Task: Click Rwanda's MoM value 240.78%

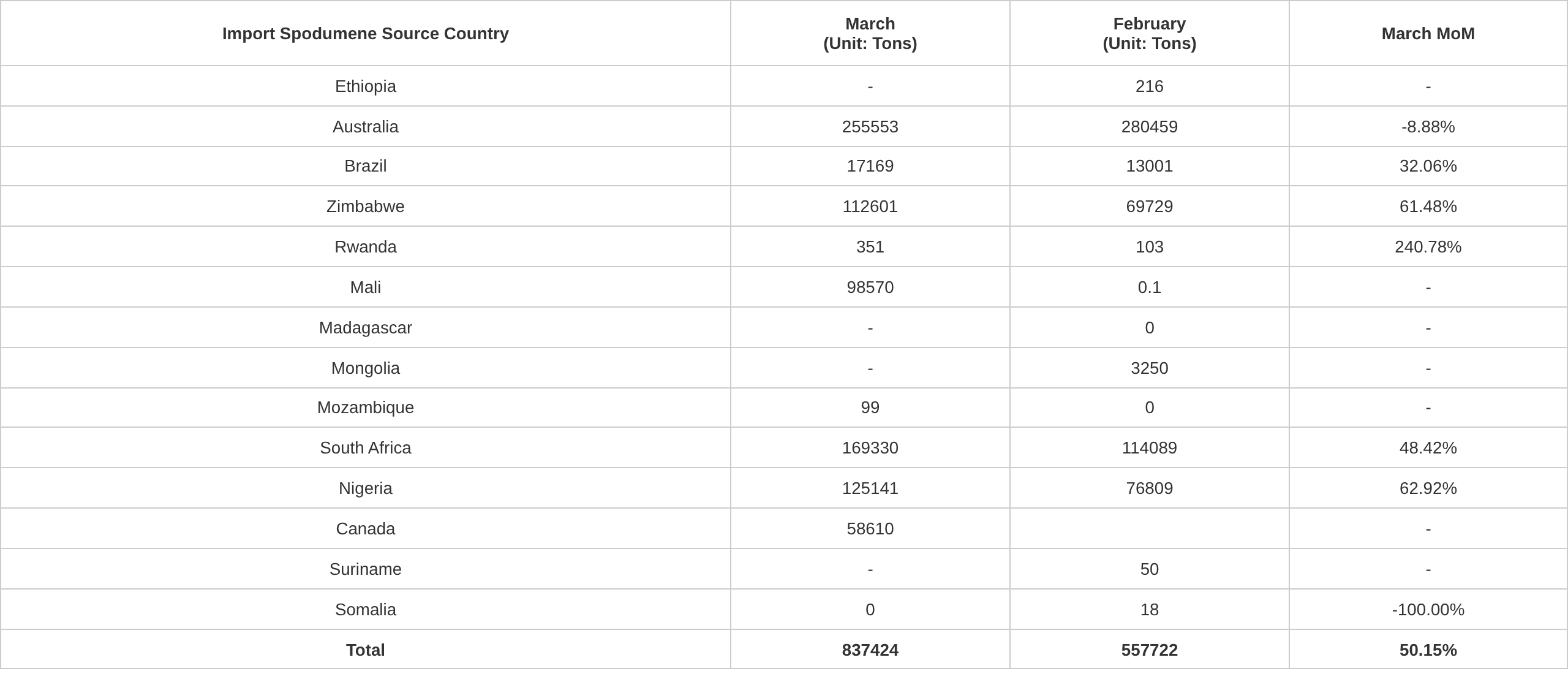Action: pyautogui.click(x=1428, y=247)
